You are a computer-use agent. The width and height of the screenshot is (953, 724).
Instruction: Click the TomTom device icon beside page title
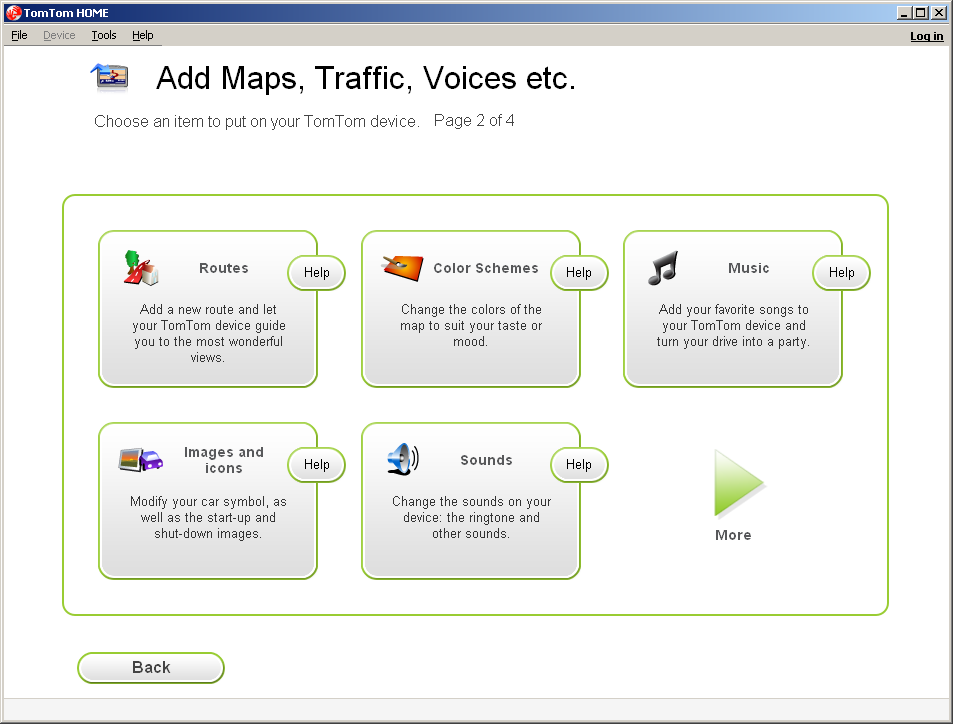(110, 77)
